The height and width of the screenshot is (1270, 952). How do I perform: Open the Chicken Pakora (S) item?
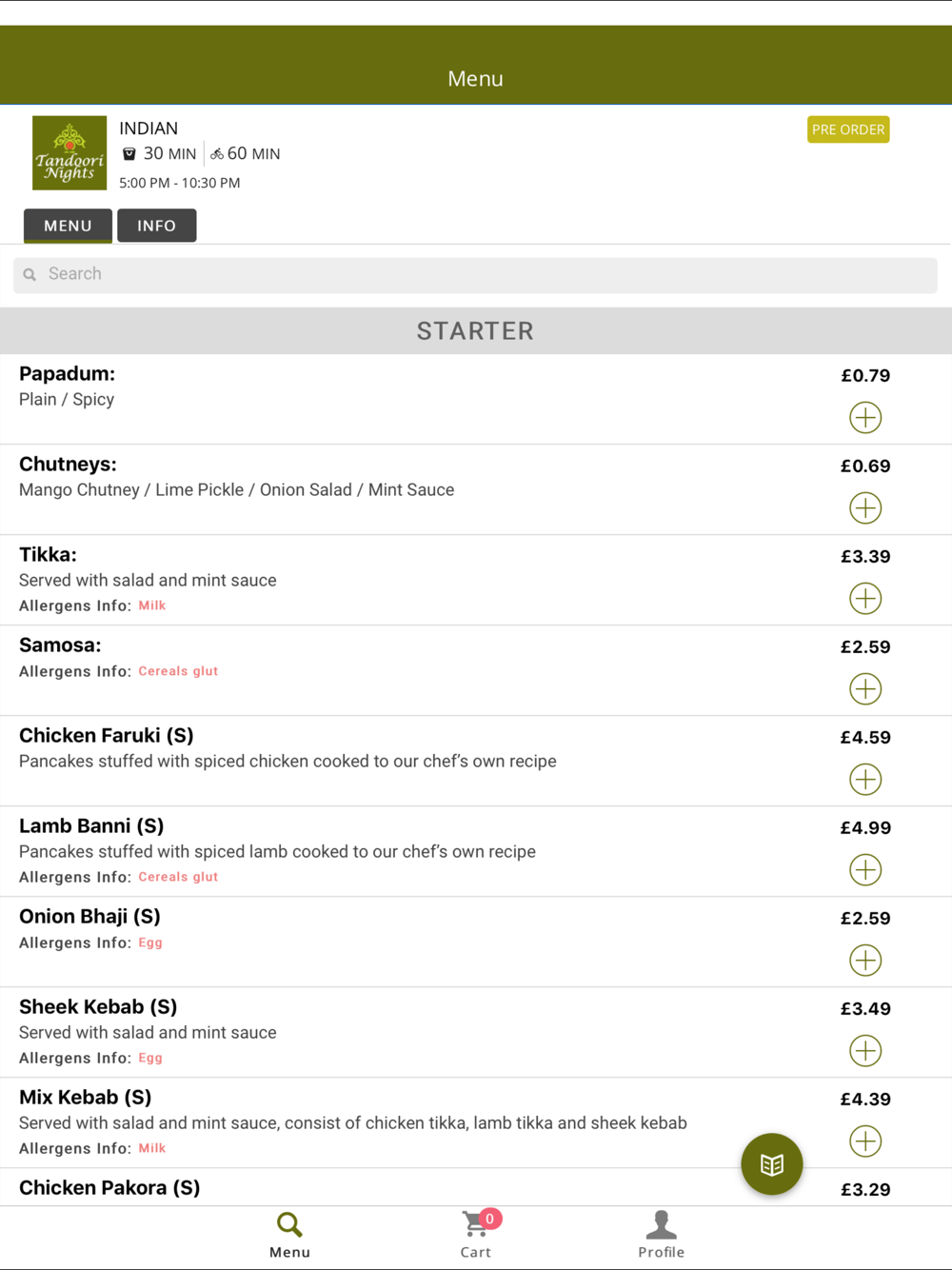(109, 1188)
